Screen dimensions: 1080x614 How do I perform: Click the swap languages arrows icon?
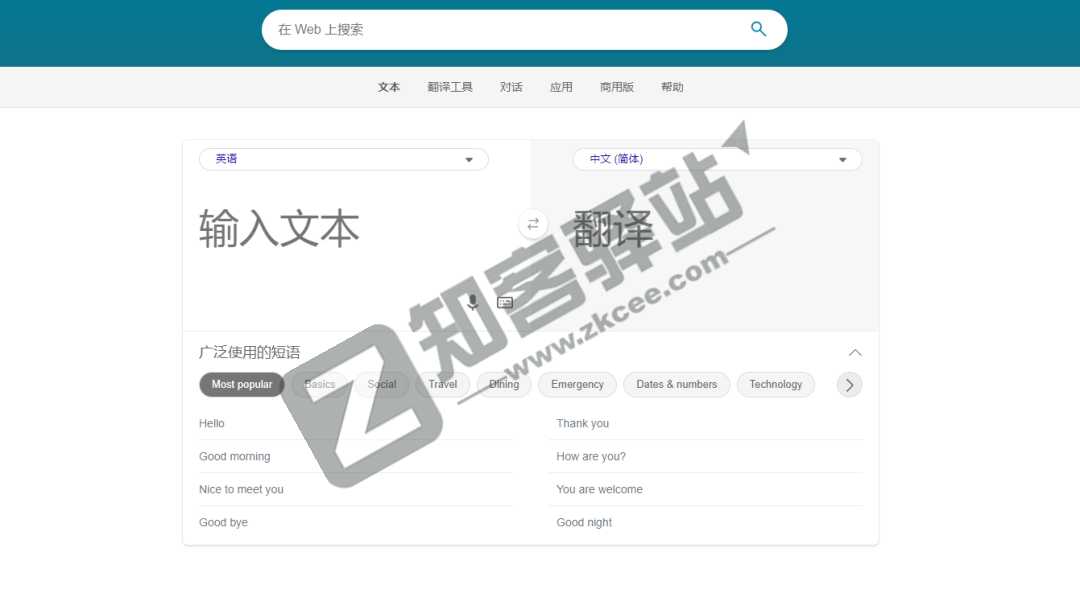(x=533, y=224)
